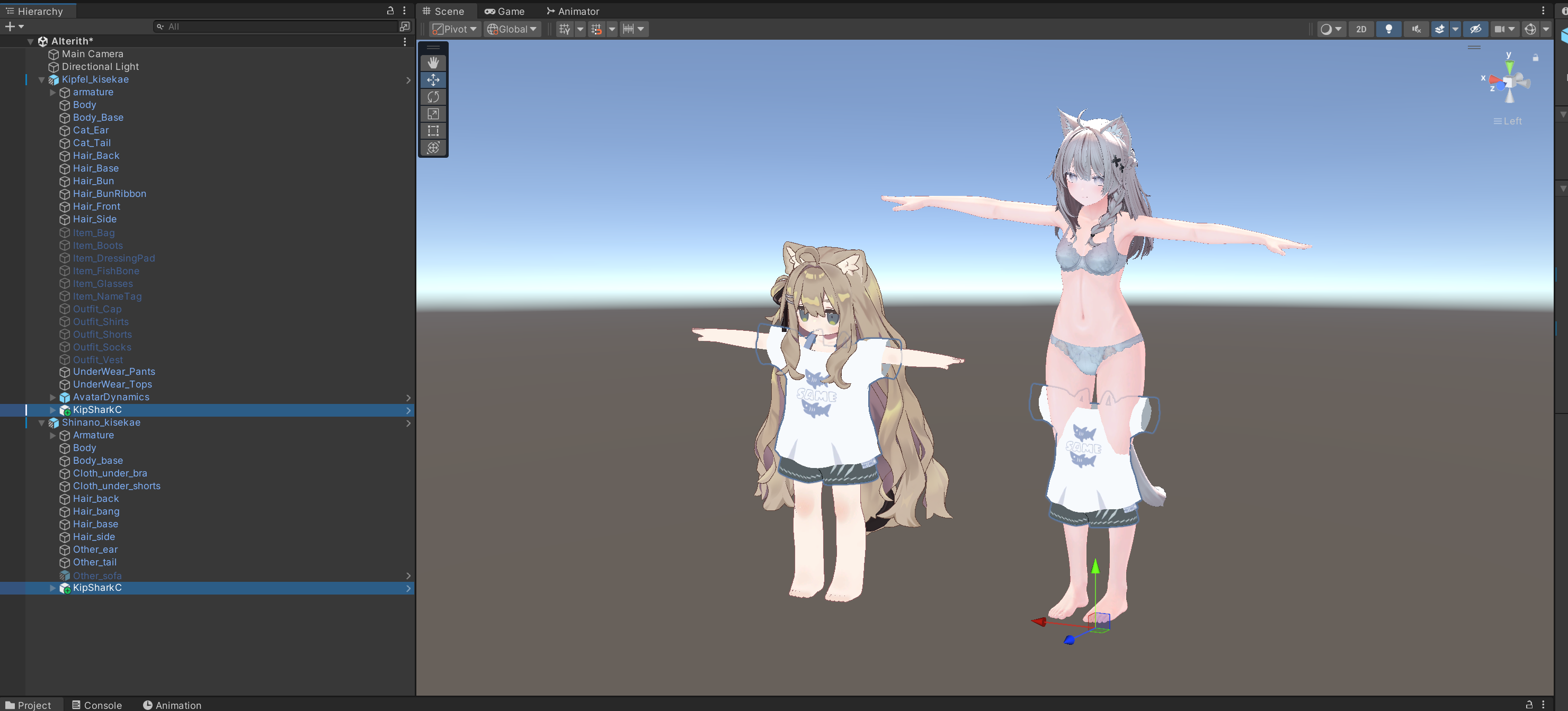Select the combined Transform tool
Image resolution: width=1568 pixels, height=711 pixels.
coord(433,148)
